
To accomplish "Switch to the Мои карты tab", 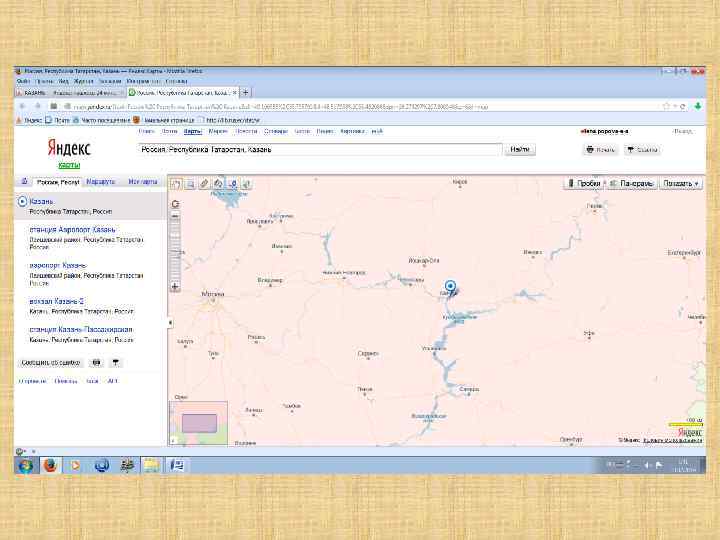I will pyautogui.click(x=143, y=182).
